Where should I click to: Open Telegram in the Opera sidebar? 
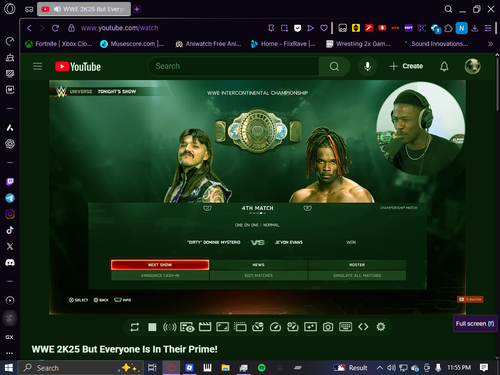point(10,198)
